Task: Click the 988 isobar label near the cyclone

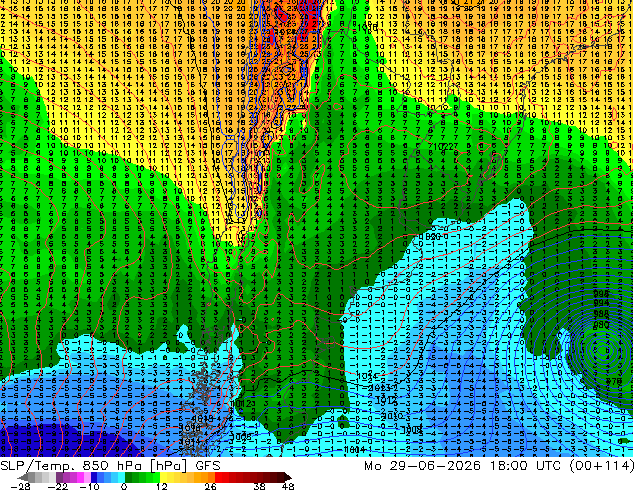Action: coord(601,314)
